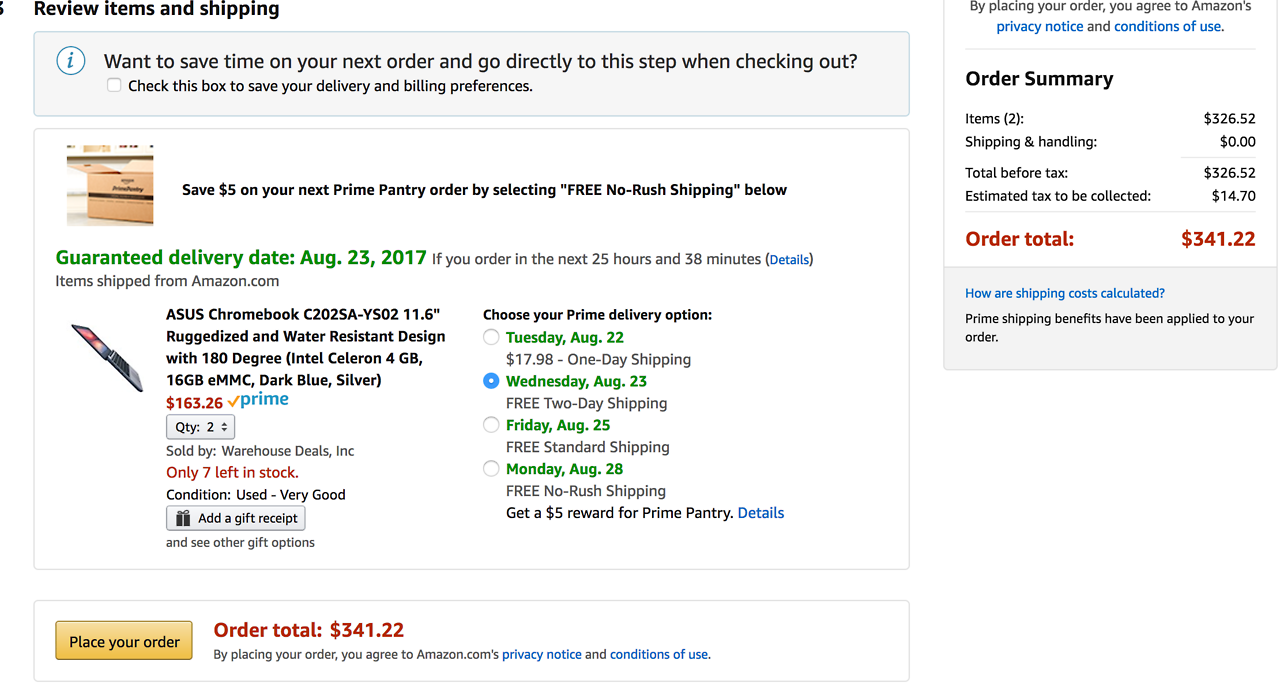Select Tuesday, Aug. 22 One-Day Shipping

pyautogui.click(x=491, y=337)
